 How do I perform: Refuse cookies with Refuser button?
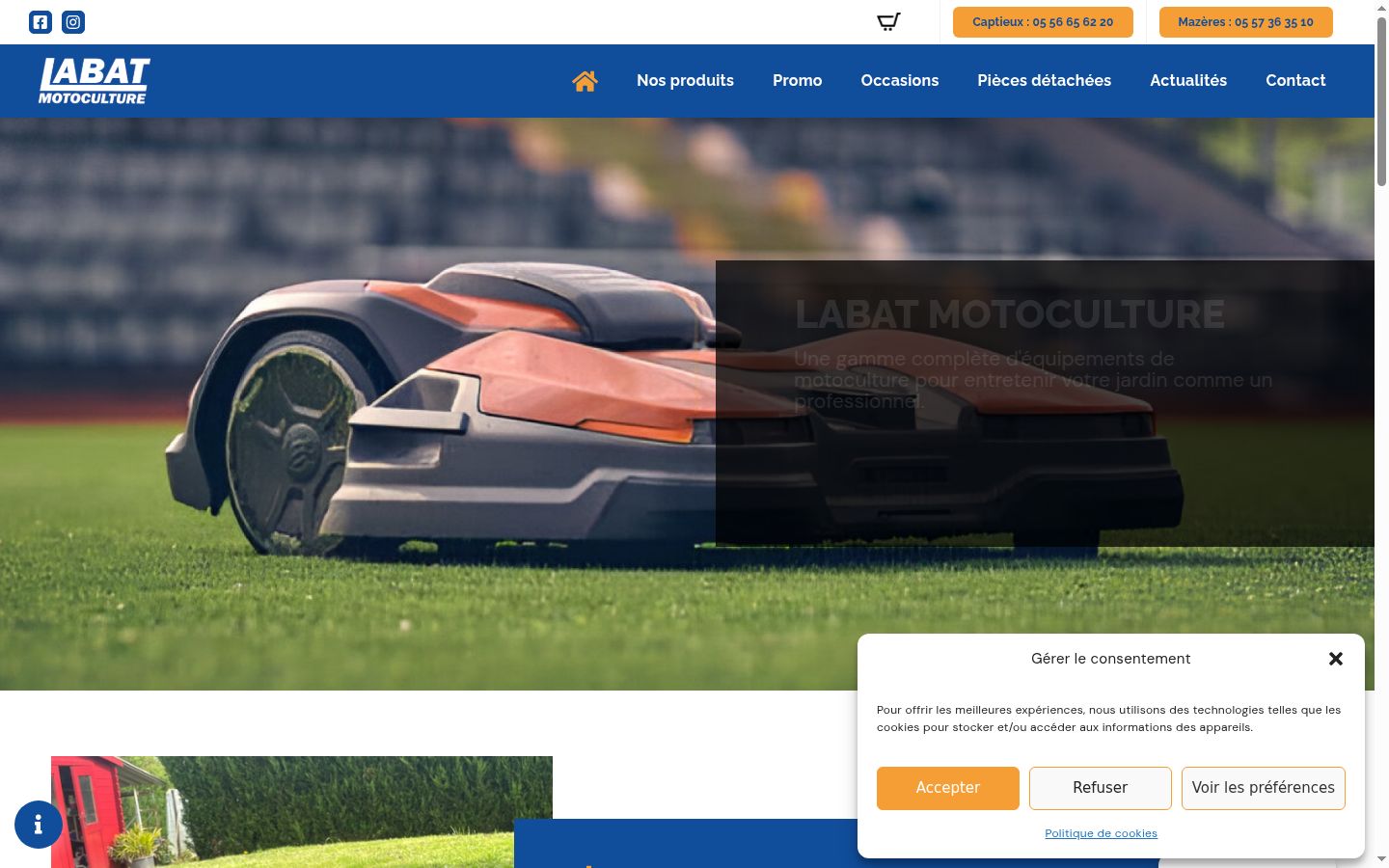pos(1101,788)
